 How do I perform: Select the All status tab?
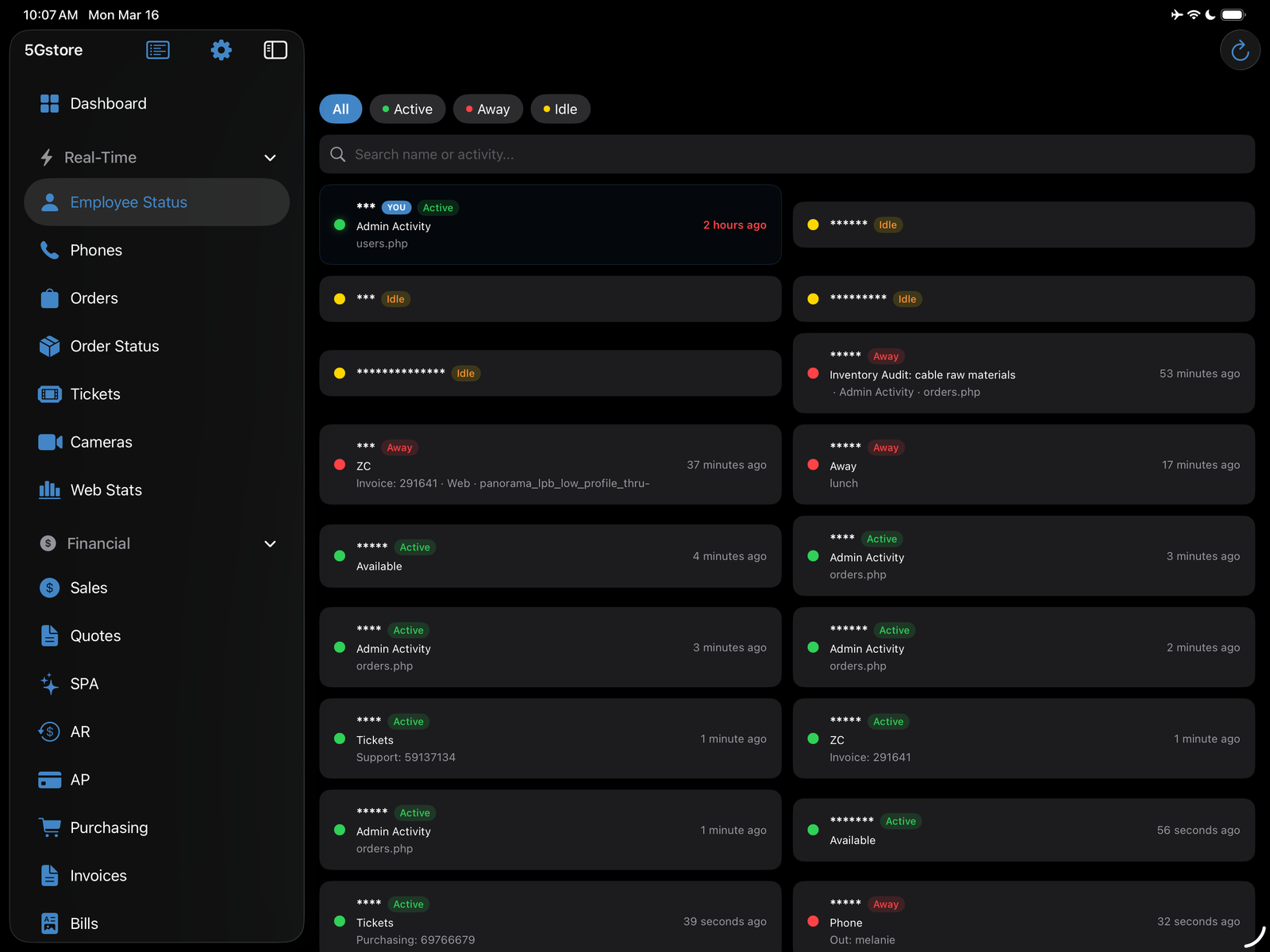click(340, 109)
